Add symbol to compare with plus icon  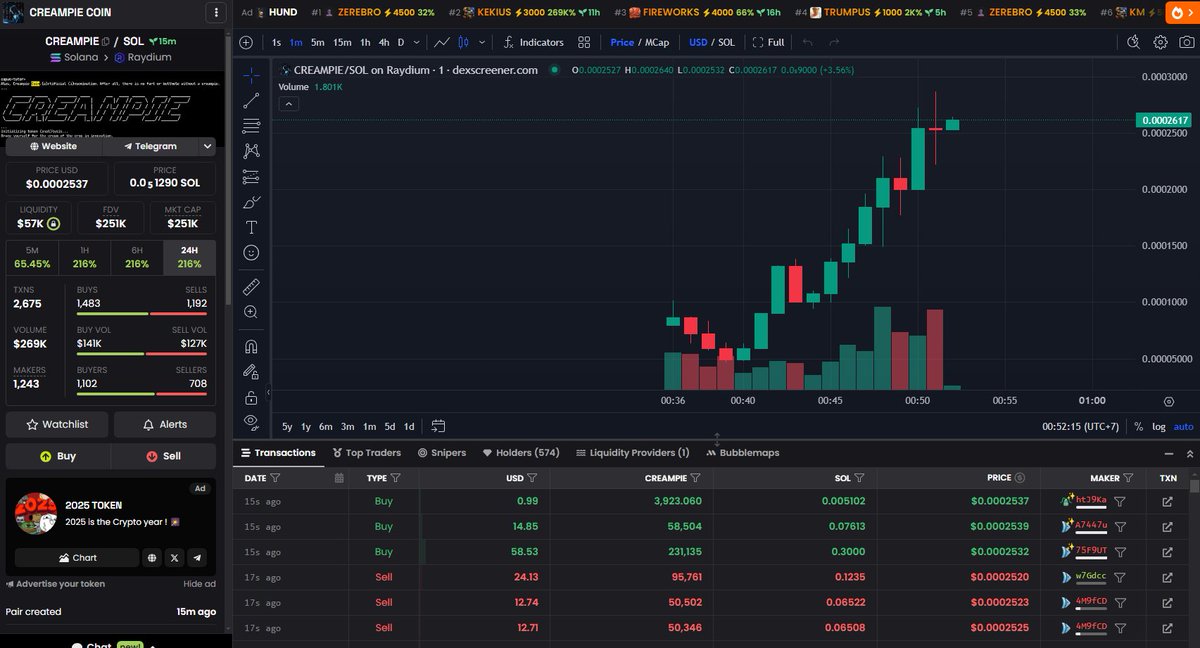click(x=247, y=42)
